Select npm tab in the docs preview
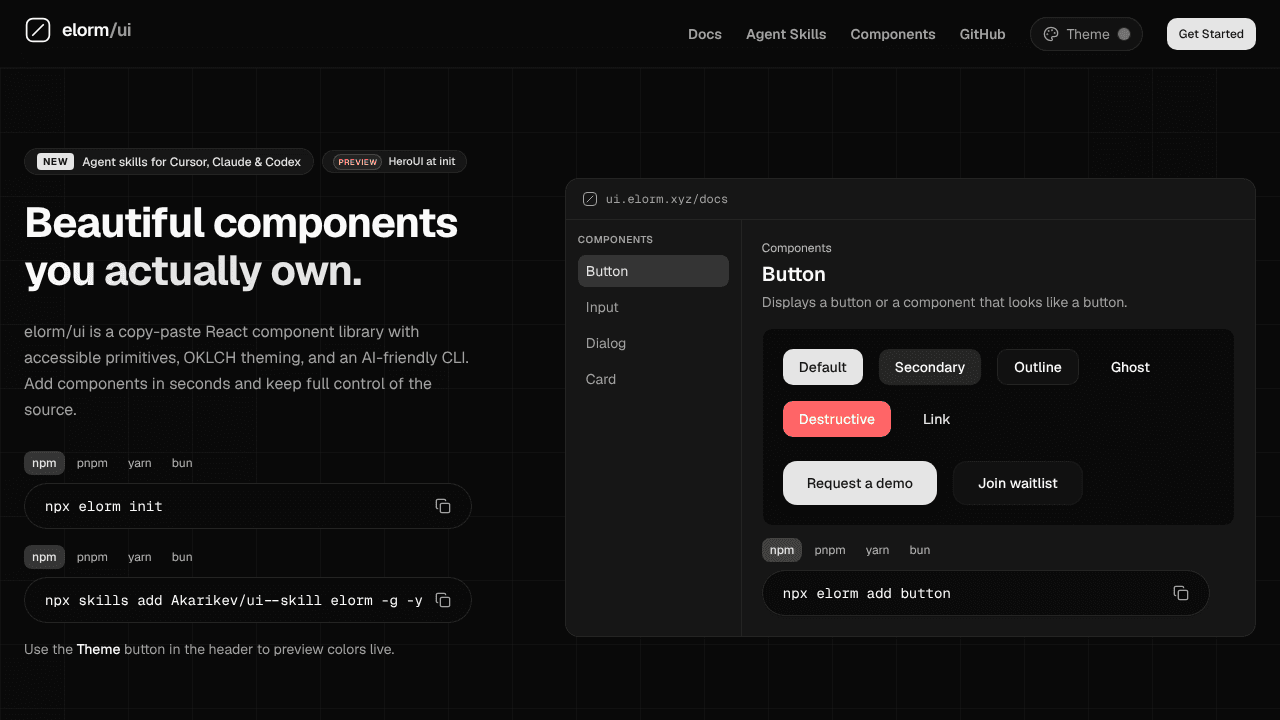1280x720 pixels. point(782,550)
